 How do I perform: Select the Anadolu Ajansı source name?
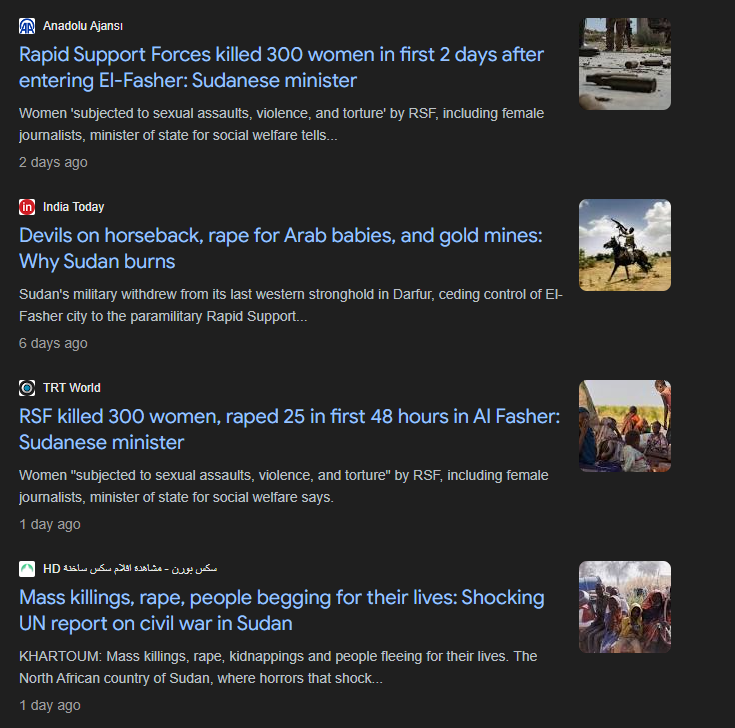click(83, 26)
